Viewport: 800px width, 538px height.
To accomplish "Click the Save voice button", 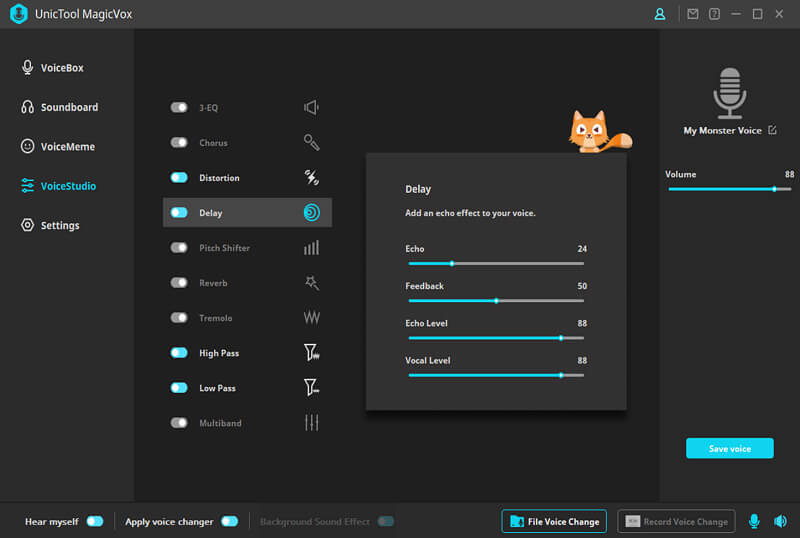I will tap(730, 448).
